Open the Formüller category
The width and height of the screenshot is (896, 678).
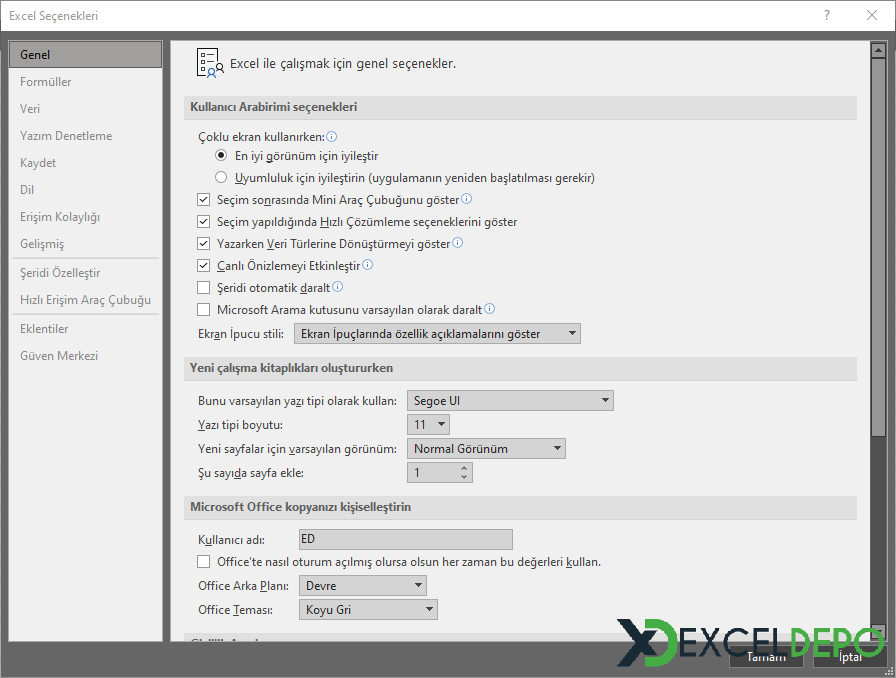[x=86, y=82]
